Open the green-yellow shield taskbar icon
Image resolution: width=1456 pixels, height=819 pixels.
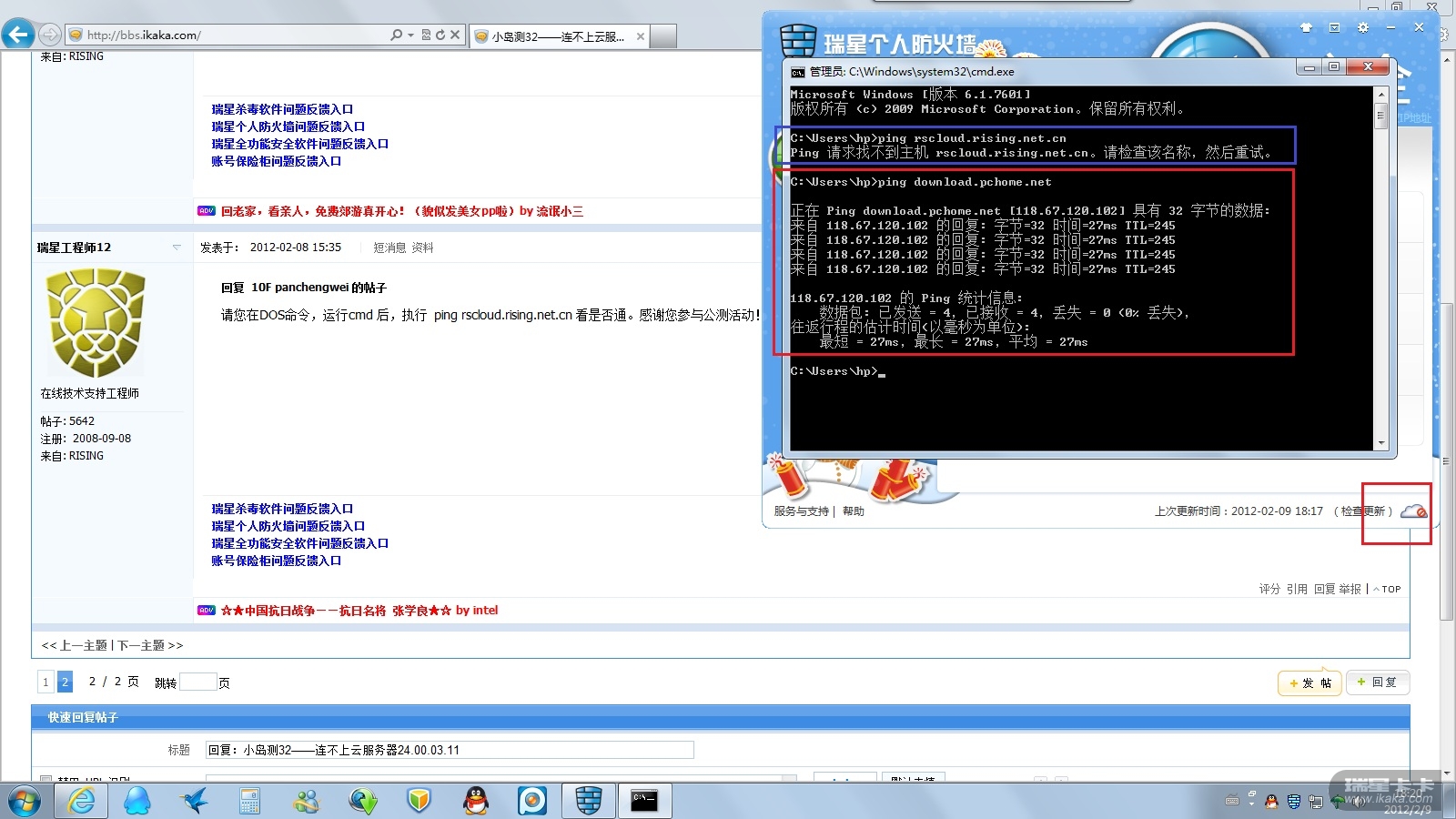click(419, 801)
